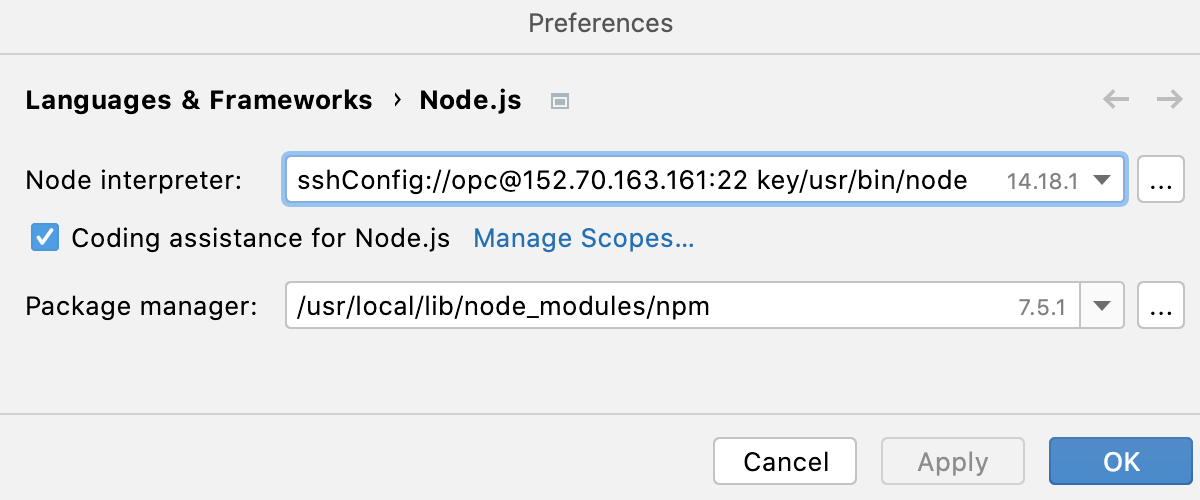
Task: Expand the Package manager dropdown arrow
Action: point(1101,306)
